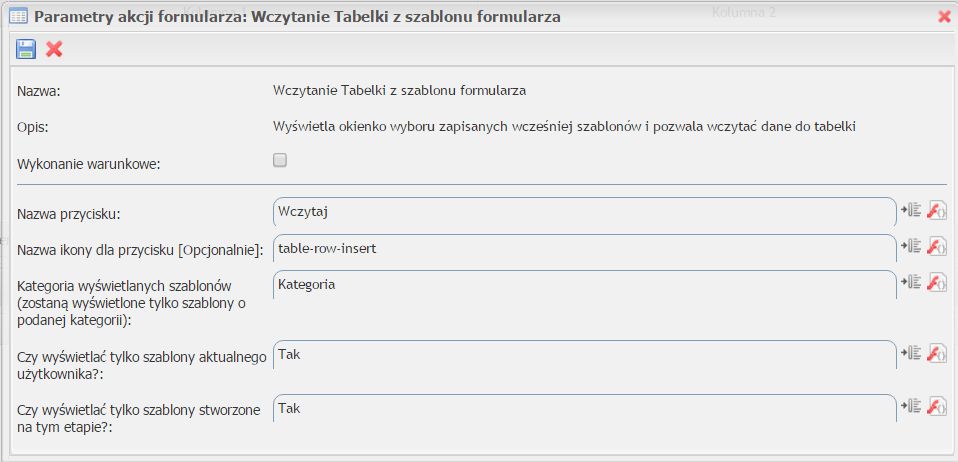Screen dimensions: 958x462
Task: Click the icon name field with table-row-insert
Action: click(x=585, y=249)
